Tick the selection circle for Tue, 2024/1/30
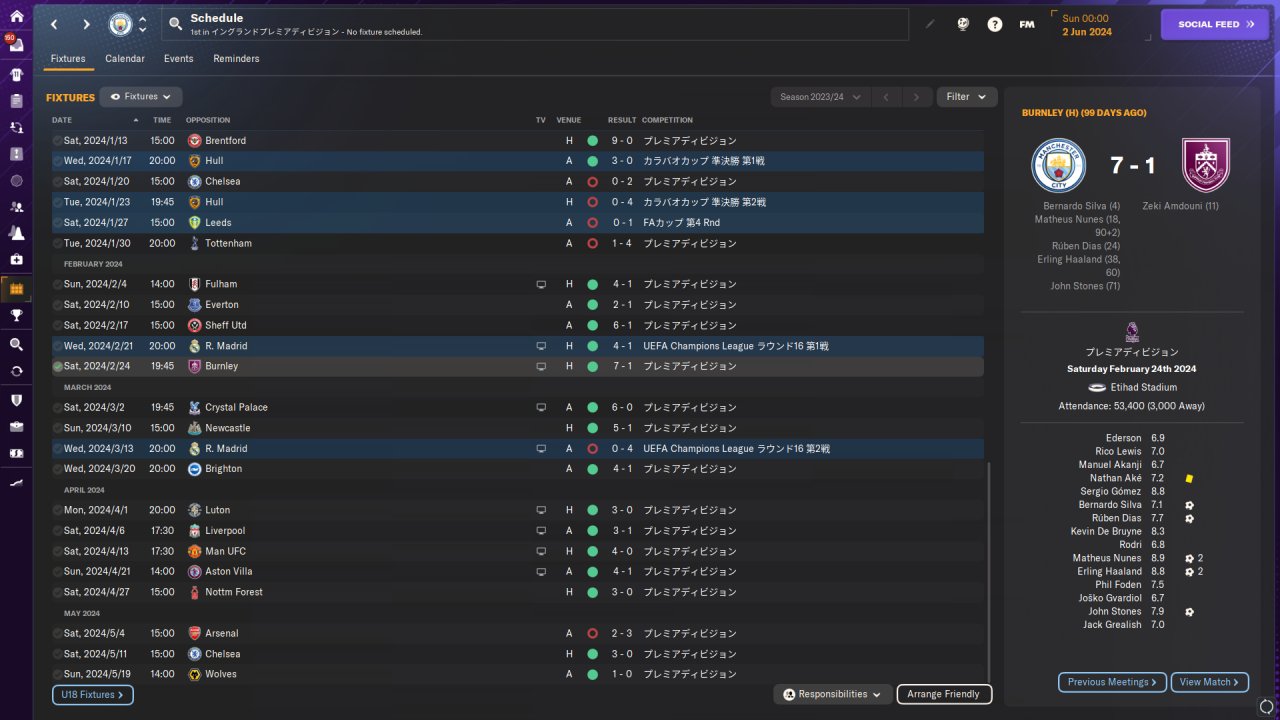This screenshot has height=720, width=1280. 57,243
